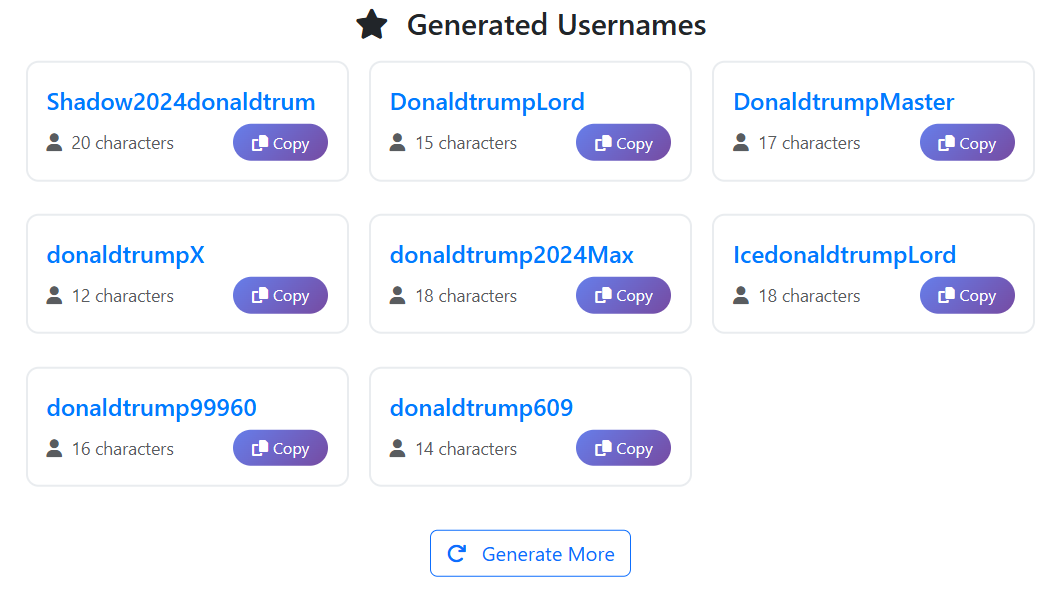Screen dimensions: 1045x590
Task: Click the person icon beside donaldtrump99960
Action: tap(54, 448)
